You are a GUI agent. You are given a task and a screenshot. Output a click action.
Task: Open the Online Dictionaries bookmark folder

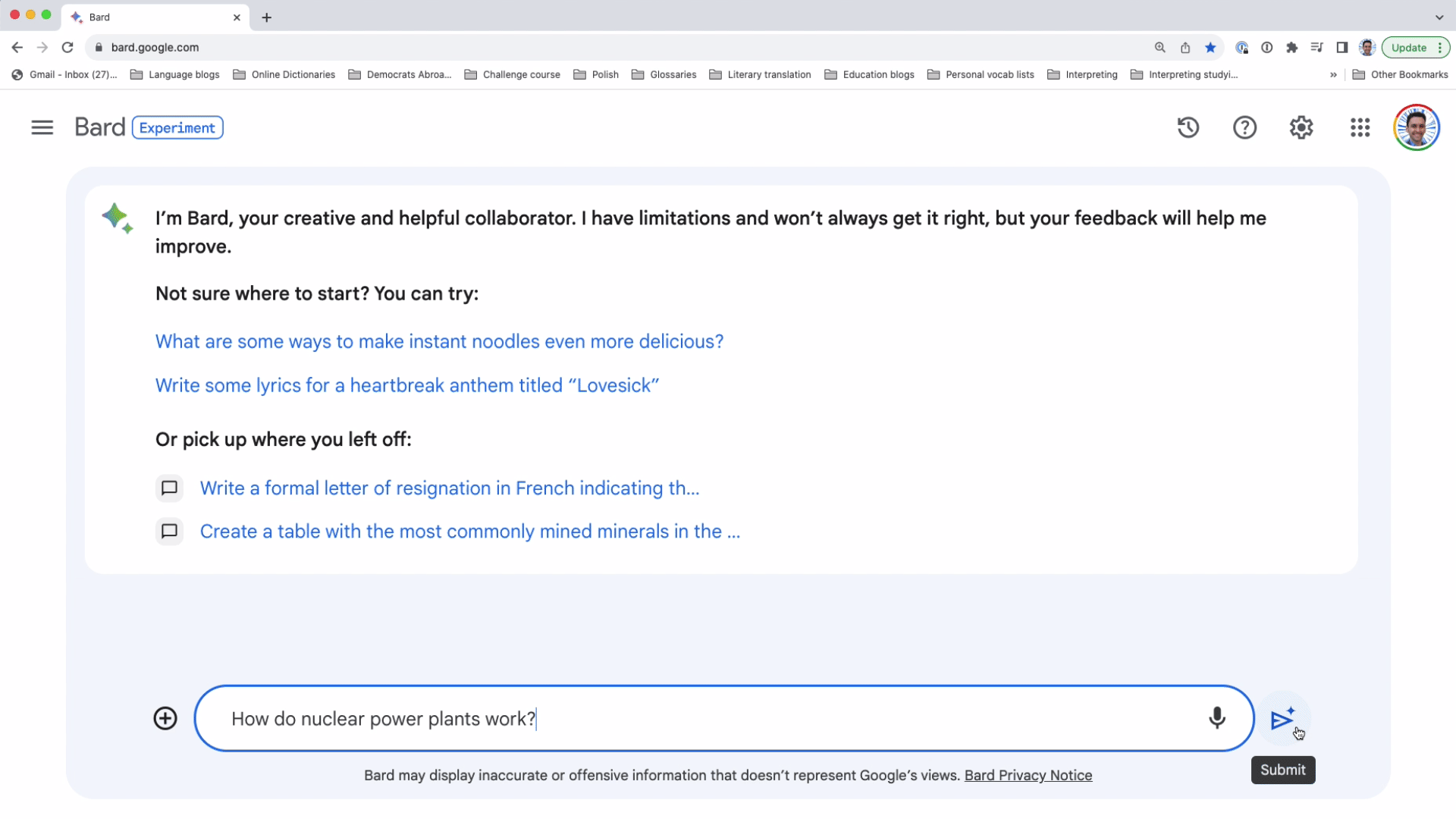click(x=284, y=74)
